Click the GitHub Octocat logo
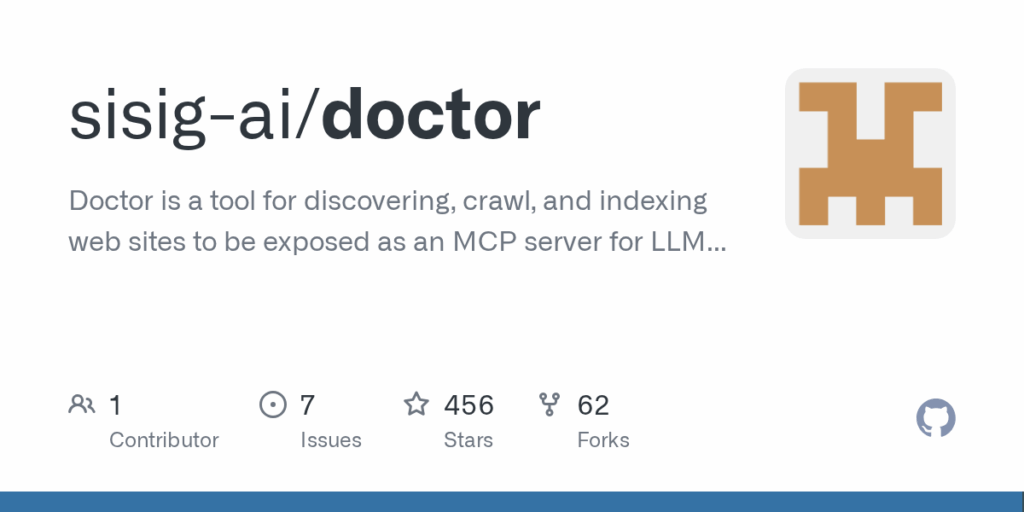The height and width of the screenshot is (512, 1024). pos(935,418)
